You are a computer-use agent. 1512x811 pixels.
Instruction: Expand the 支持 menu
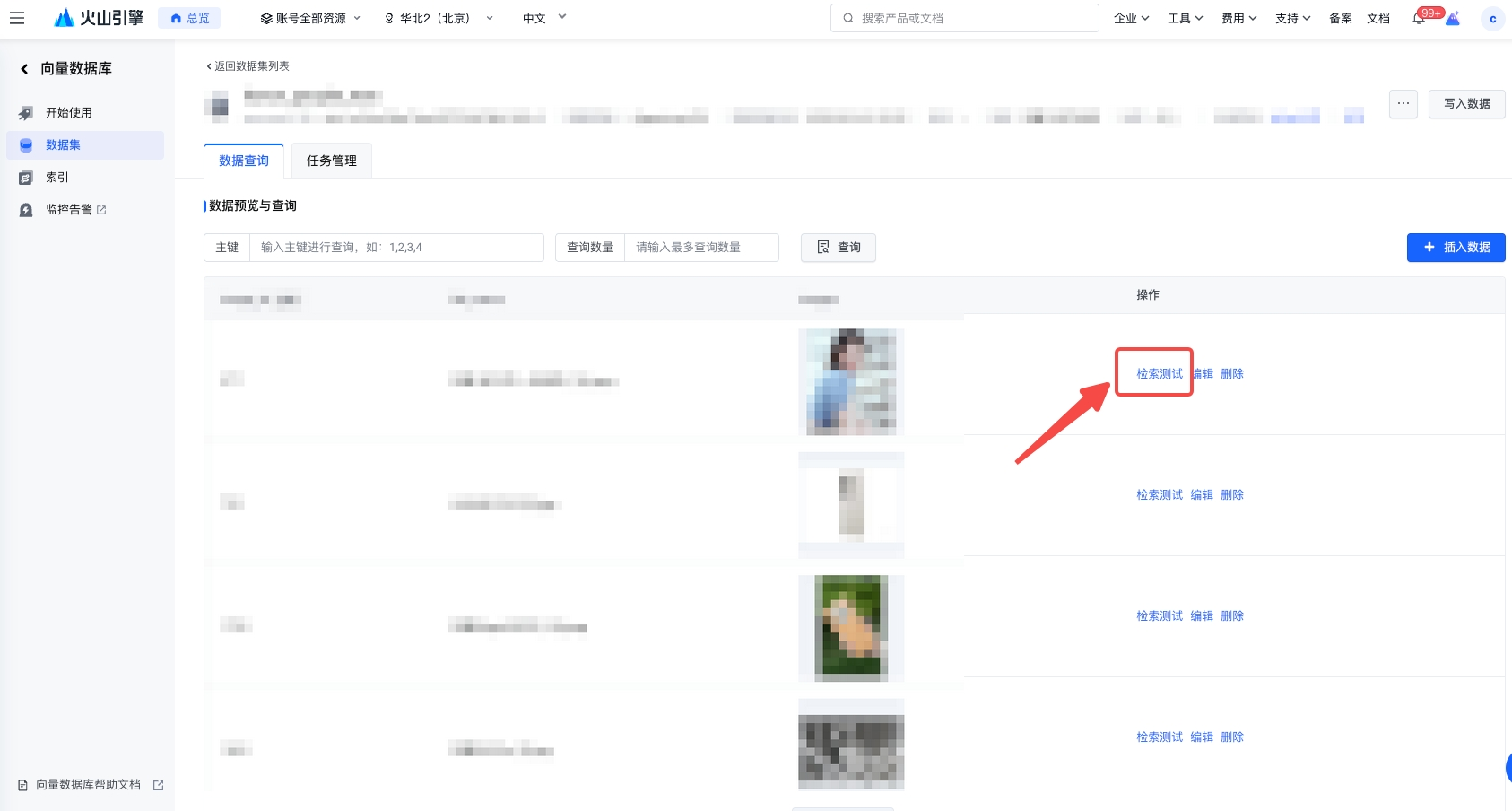pos(1293,18)
